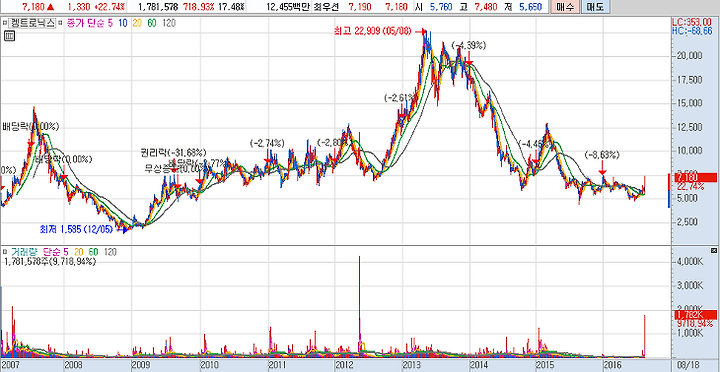Click the 20,000 price axis label
The height and width of the screenshot is (372, 720).
(x=690, y=56)
